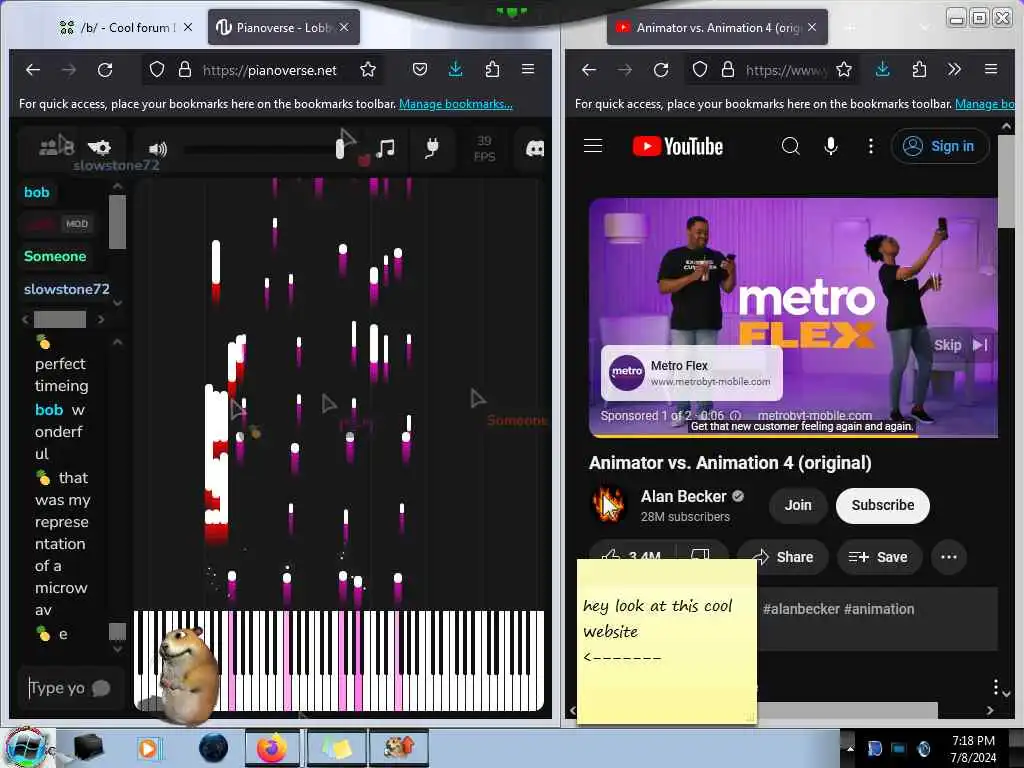Focus the Pianoverse chat input box
1024x768 pixels.
(71, 688)
